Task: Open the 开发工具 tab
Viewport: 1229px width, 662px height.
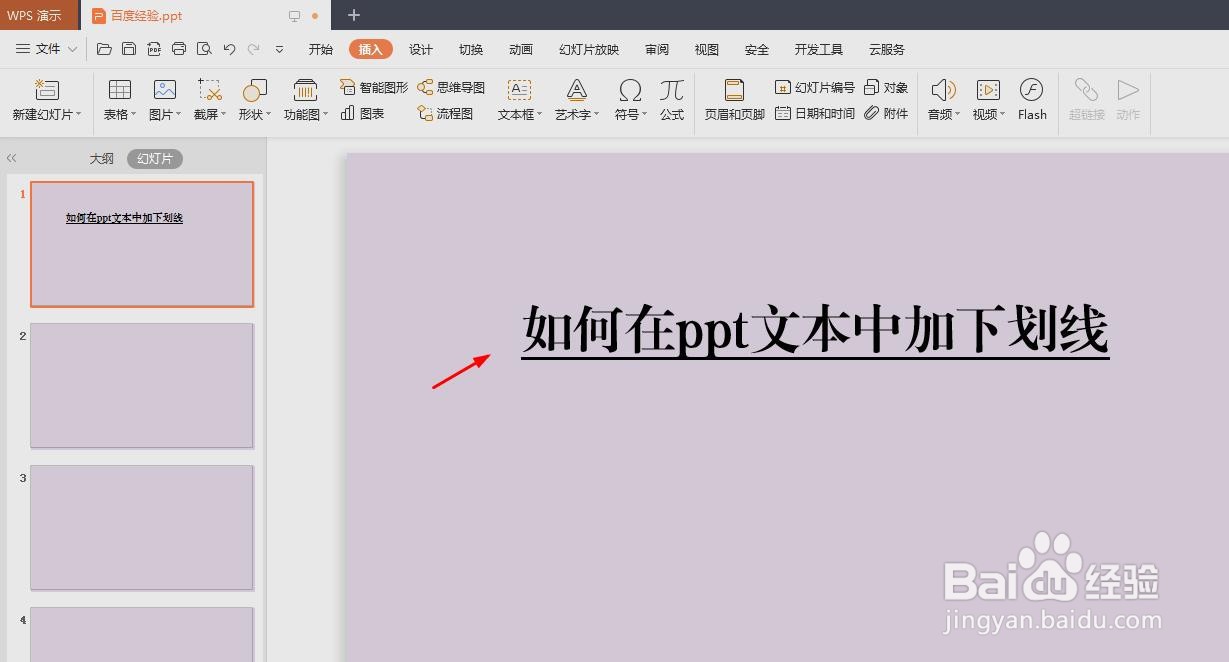Action: coord(819,49)
